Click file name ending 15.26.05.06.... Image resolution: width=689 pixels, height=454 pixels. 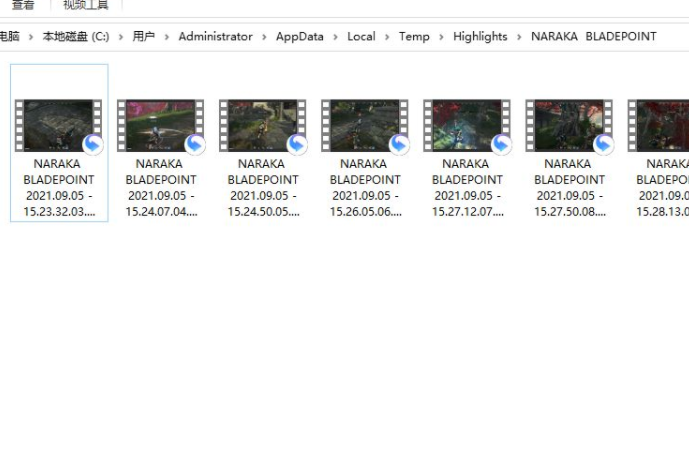(365, 188)
